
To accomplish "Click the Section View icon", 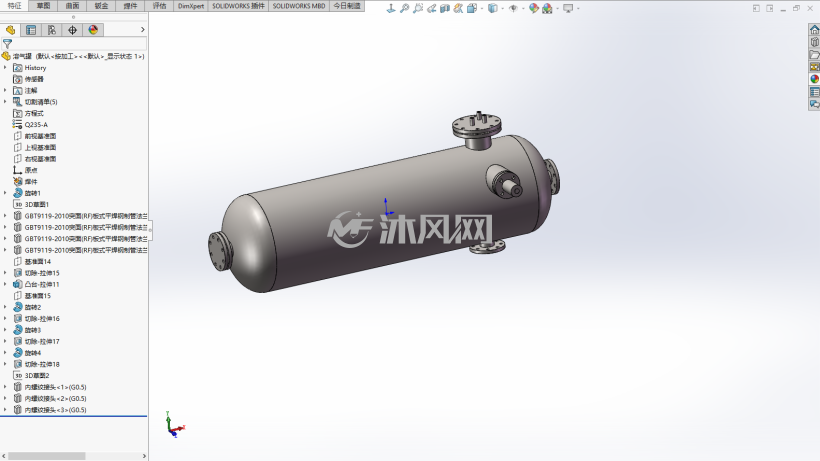I will pyautogui.click(x=445, y=8).
